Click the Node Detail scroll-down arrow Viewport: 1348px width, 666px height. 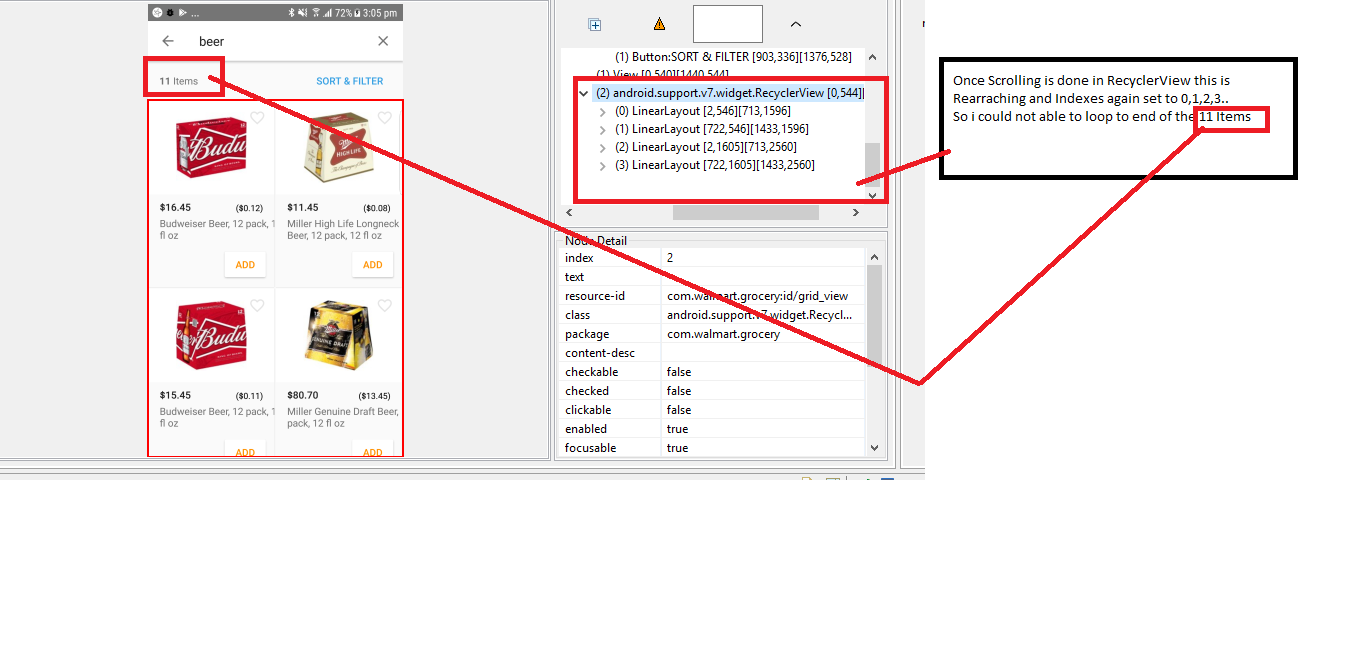[874, 448]
